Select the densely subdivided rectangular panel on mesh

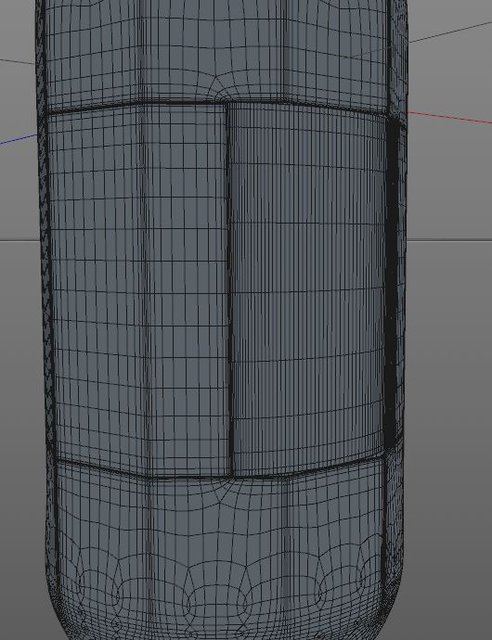307,289
